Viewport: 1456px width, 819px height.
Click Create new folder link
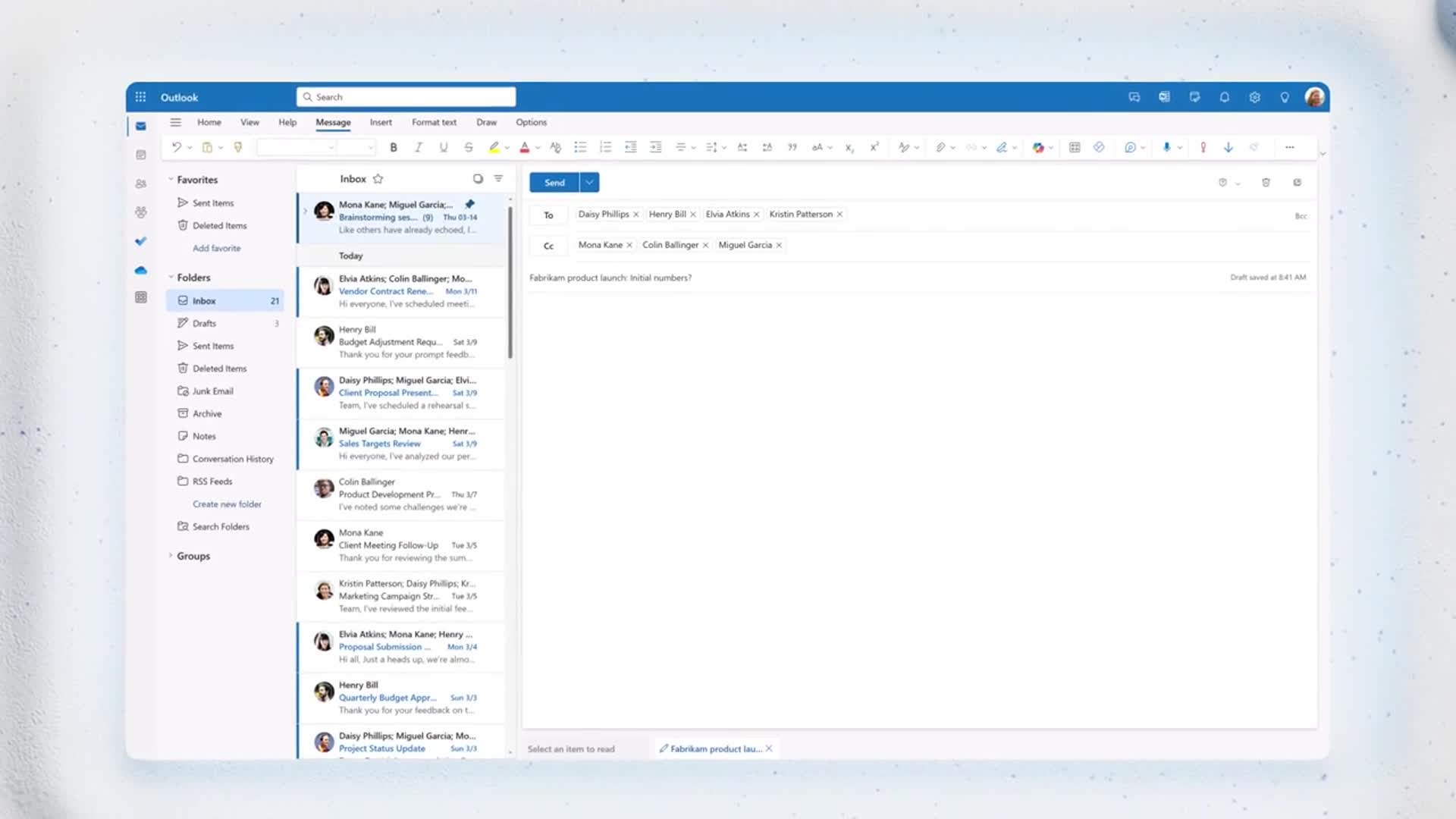pos(227,504)
